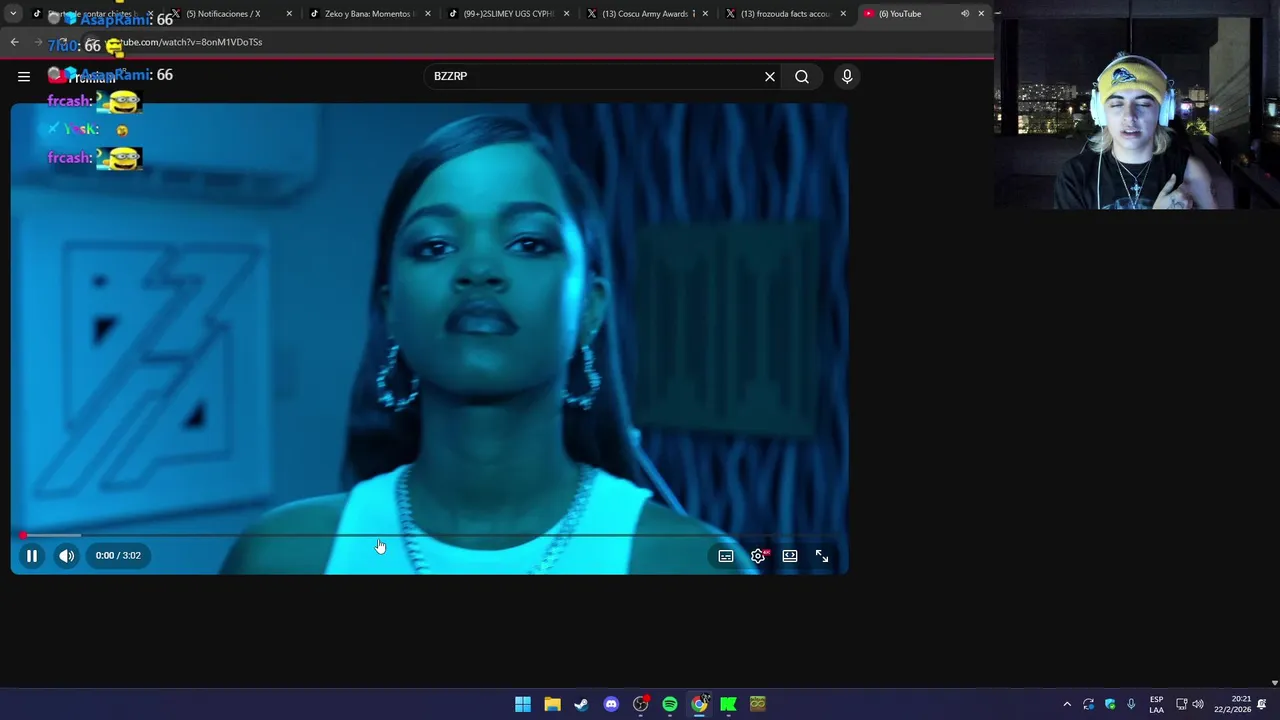The width and height of the screenshot is (1280, 720).
Task: Enter fullscreen mode on the video
Action: click(822, 556)
